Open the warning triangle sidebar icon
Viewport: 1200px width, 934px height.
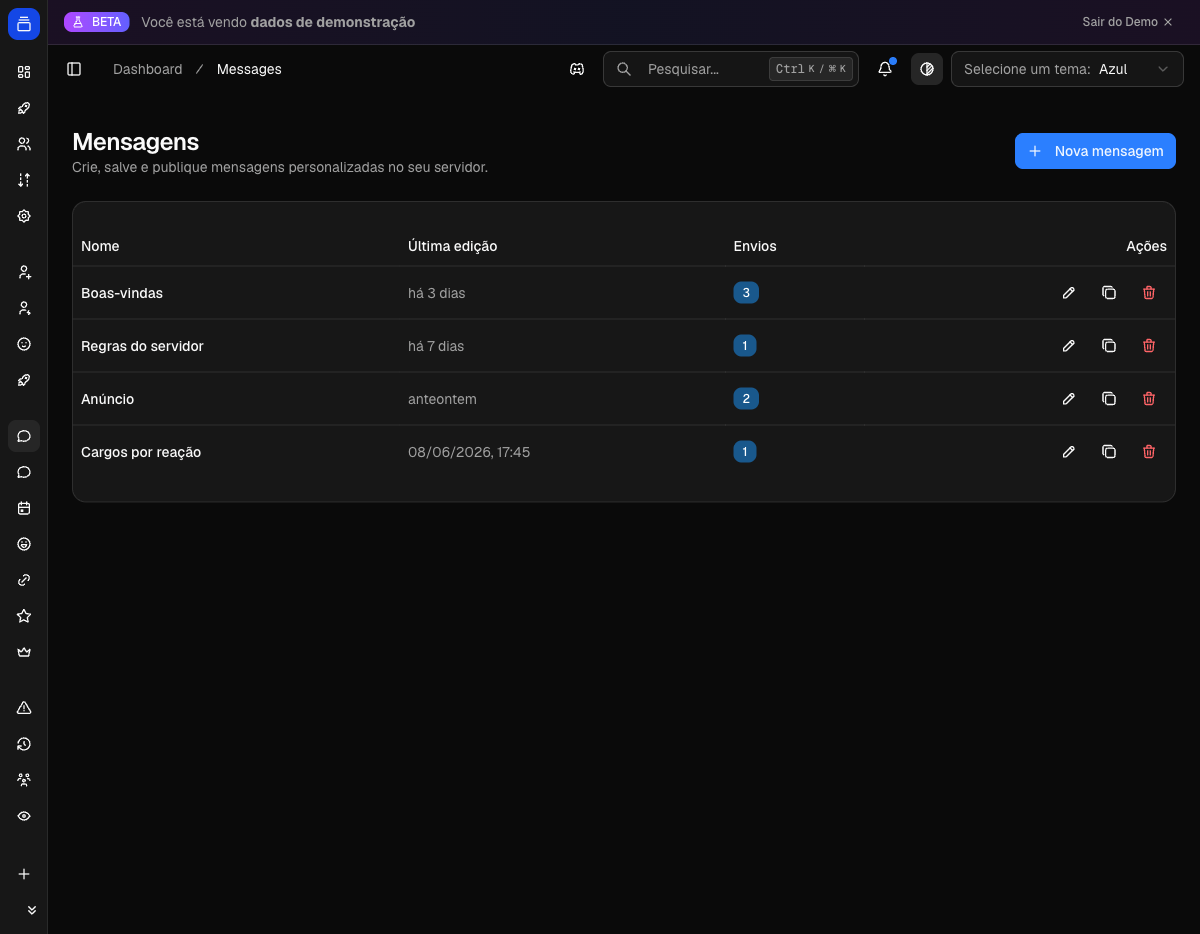click(x=24, y=708)
